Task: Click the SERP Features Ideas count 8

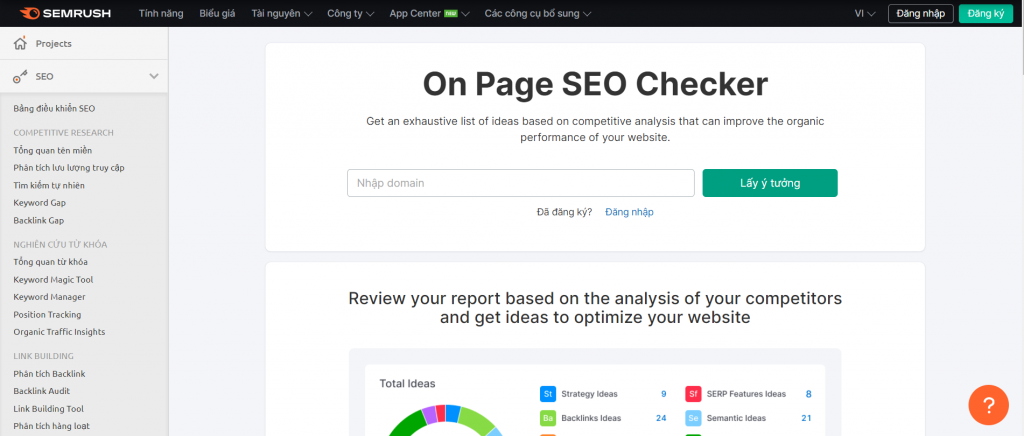Action: coord(808,394)
